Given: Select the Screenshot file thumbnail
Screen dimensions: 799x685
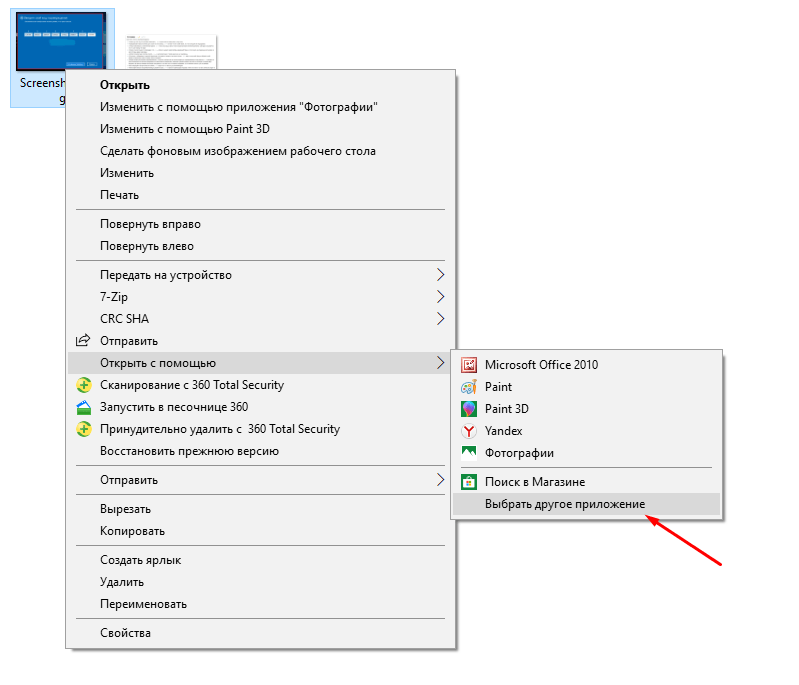Looking at the screenshot, I should coord(61,41).
